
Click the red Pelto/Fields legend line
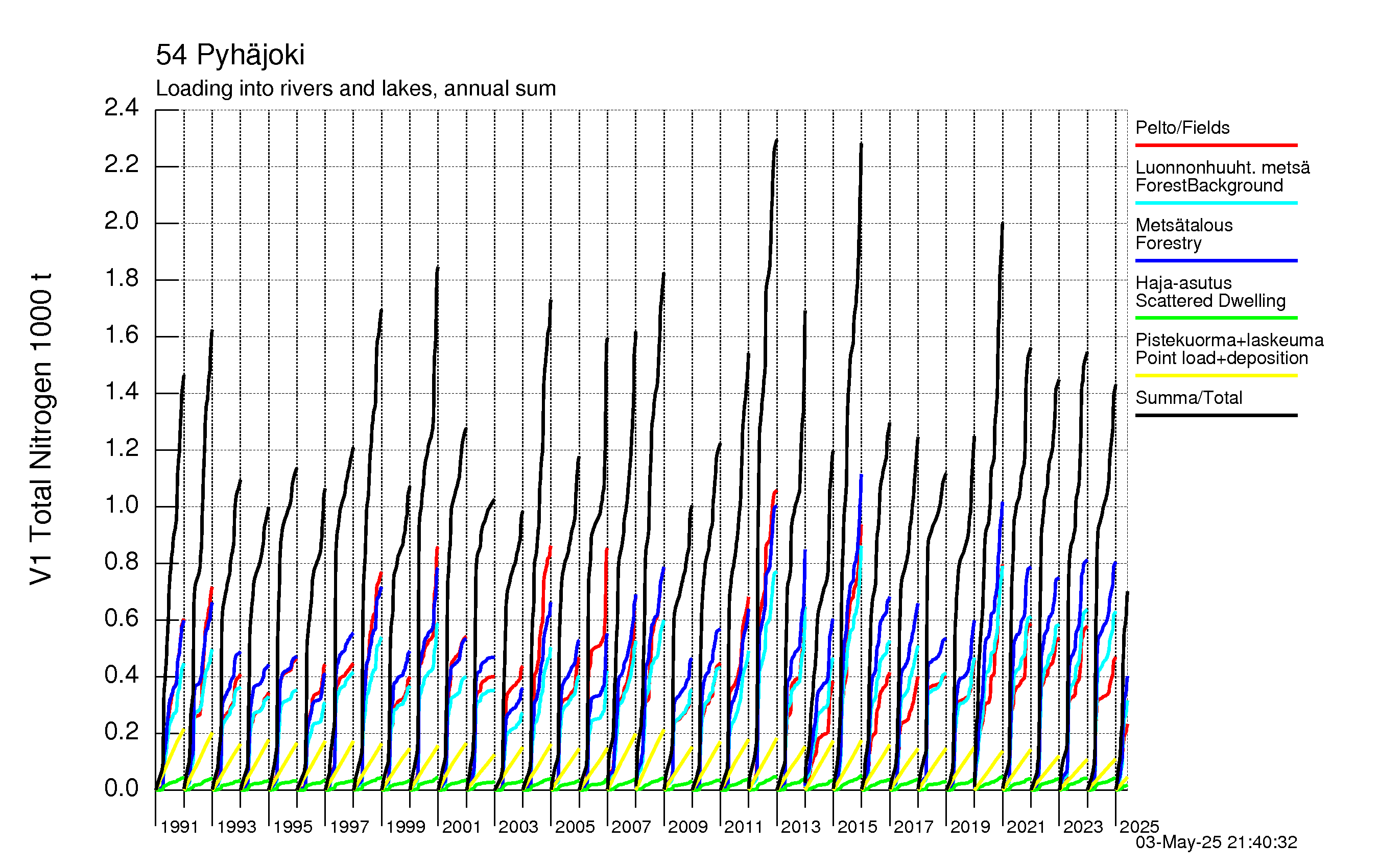pos(1217,146)
